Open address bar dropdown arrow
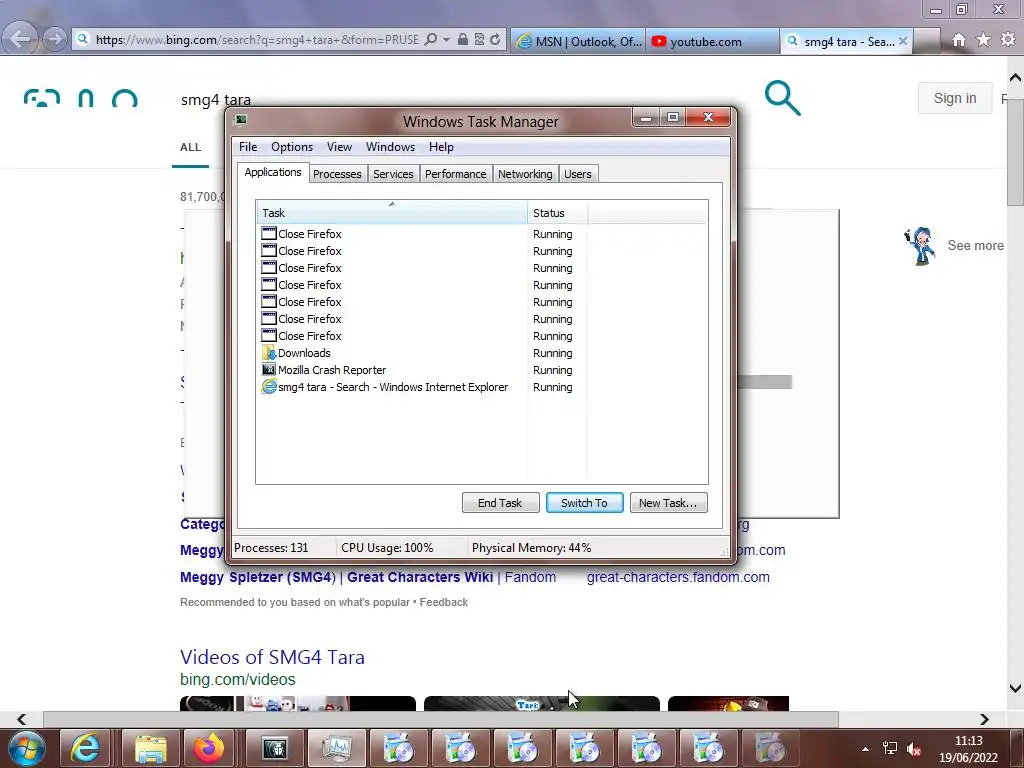The width and height of the screenshot is (1024, 768). 447,40
